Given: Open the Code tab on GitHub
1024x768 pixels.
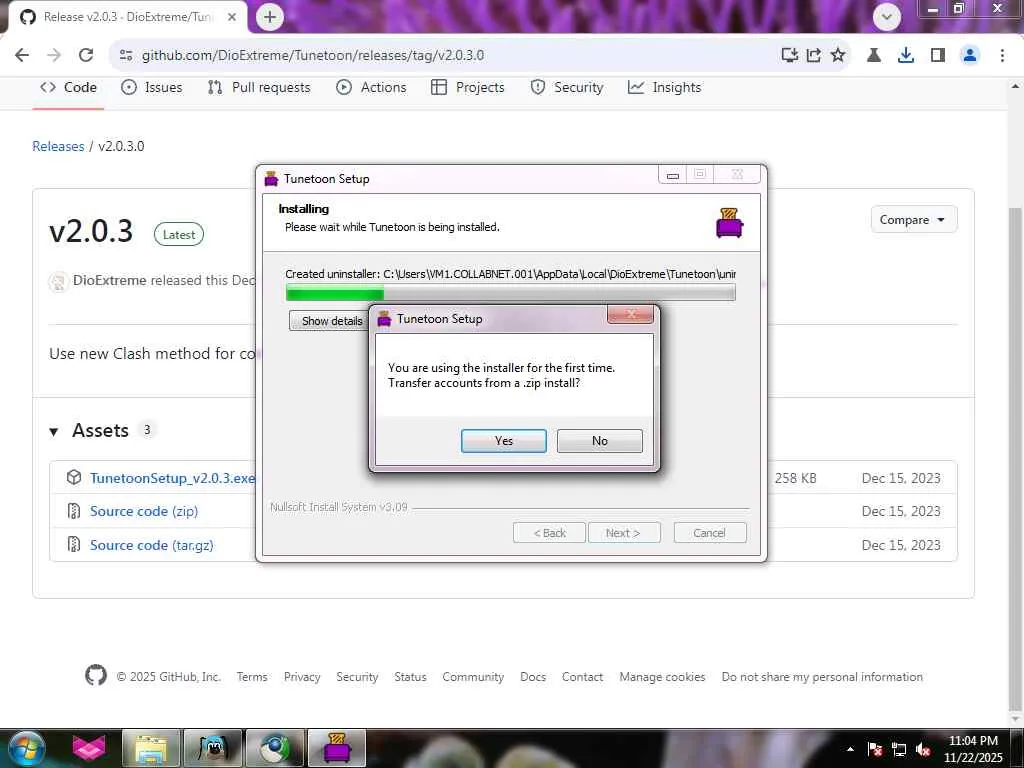Looking at the screenshot, I should pyautogui.click(x=69, y=88).
